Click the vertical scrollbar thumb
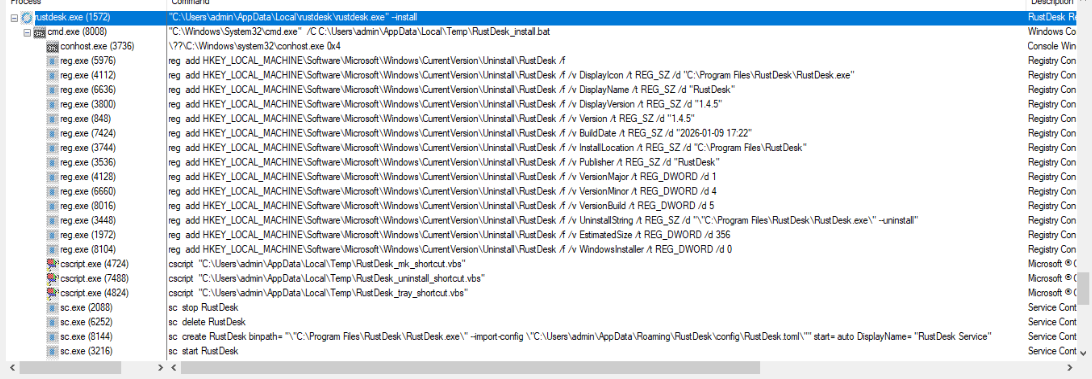Viewport: 1092px width, 379px height. pyautogui.click(x=1084, y=288)
